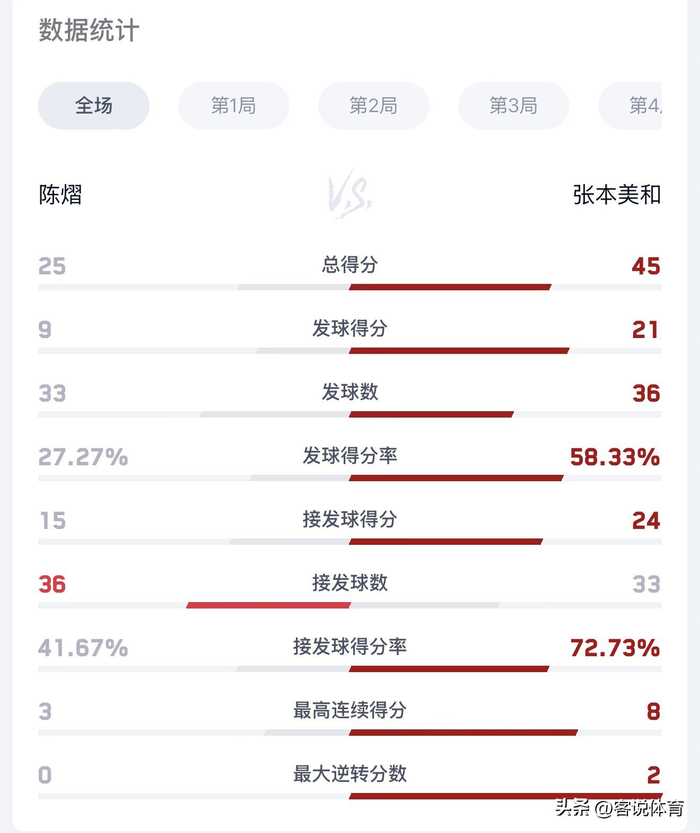Click the 最高连续得分 label
The width and height of the screenshot is (700, 833).
coord(349,710)
